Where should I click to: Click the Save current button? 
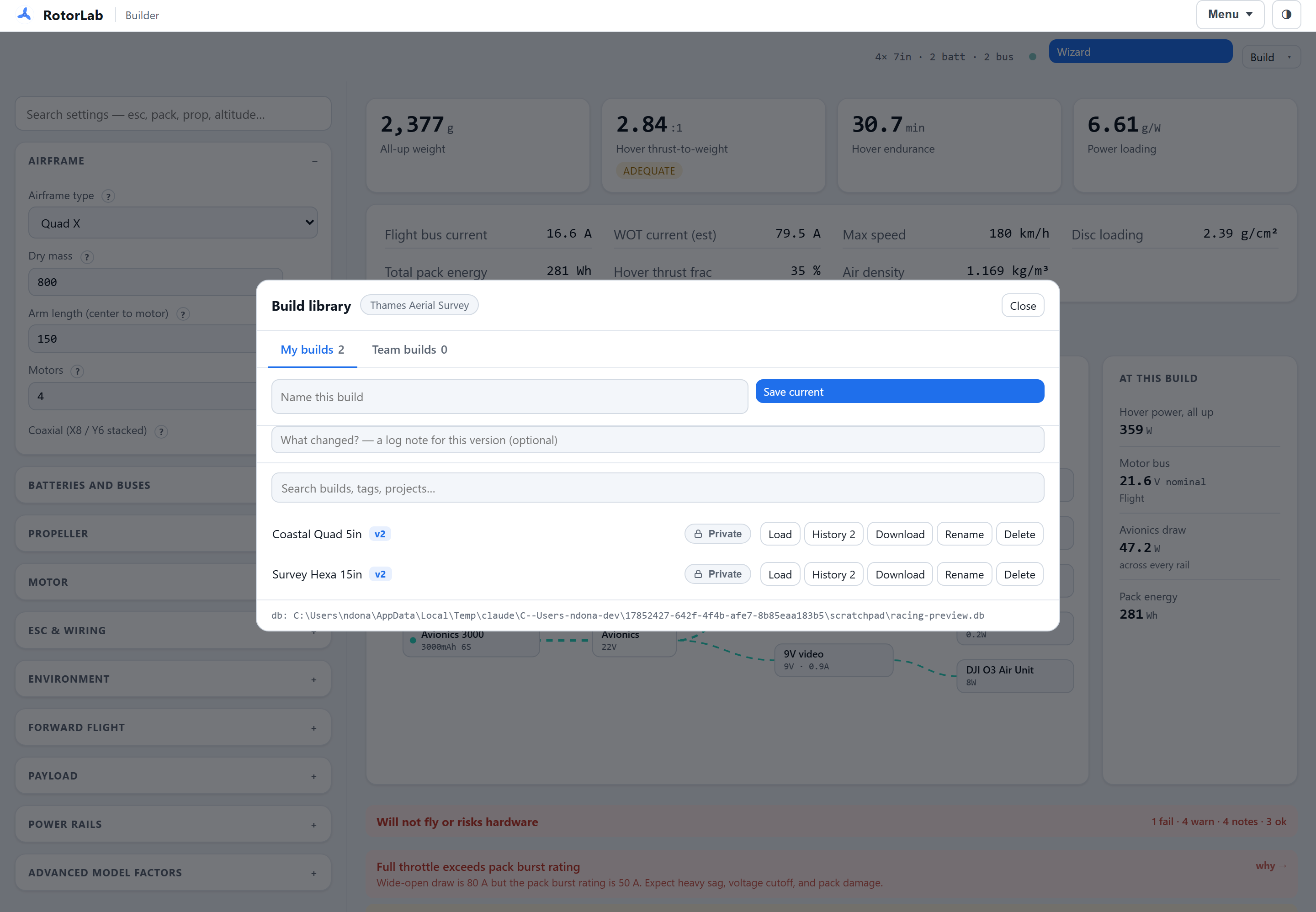point(899,392)
